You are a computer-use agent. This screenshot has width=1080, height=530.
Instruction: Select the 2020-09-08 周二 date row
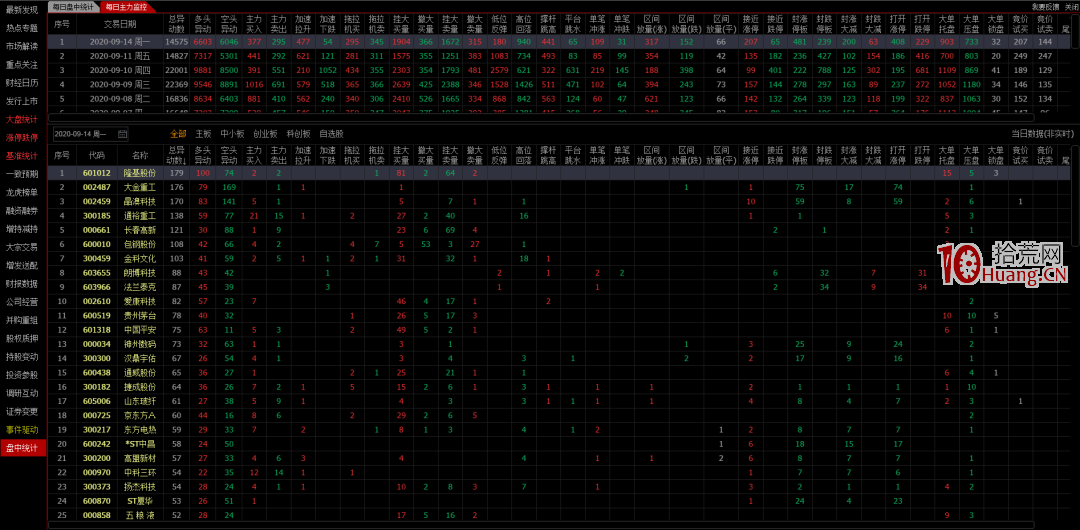point(559,99)
